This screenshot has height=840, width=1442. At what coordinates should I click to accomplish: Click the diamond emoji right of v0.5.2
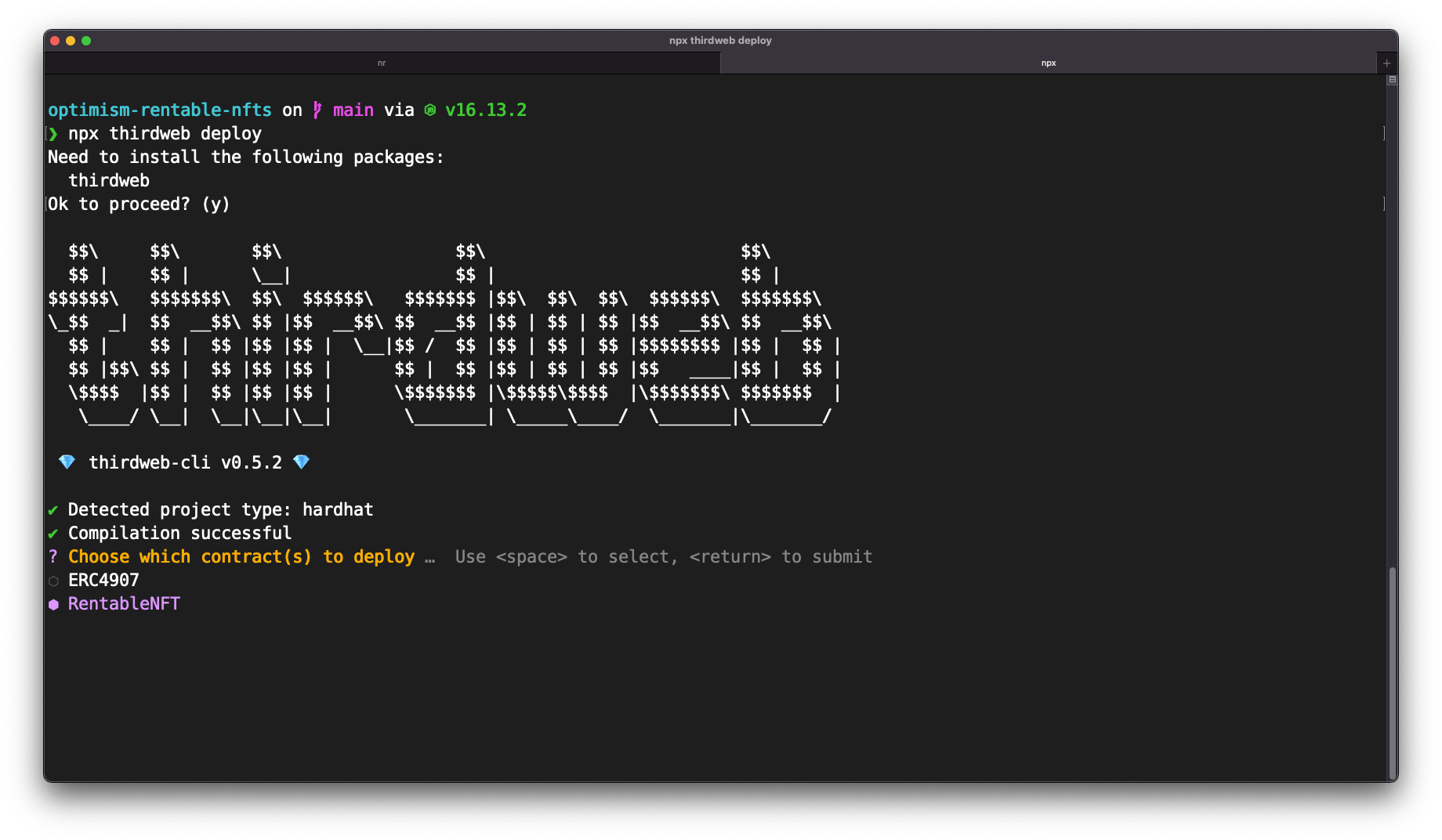pyautogui.click(x=301, y=462)
